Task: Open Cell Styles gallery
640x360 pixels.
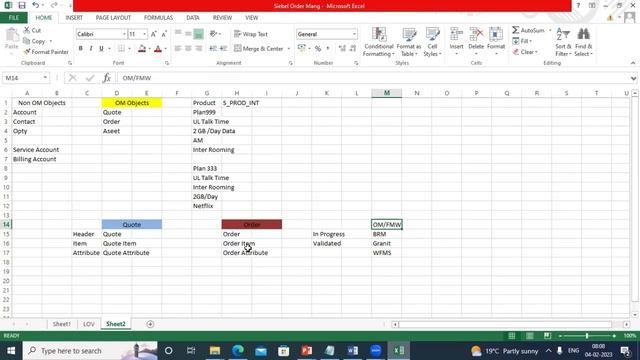Action: 432,42
